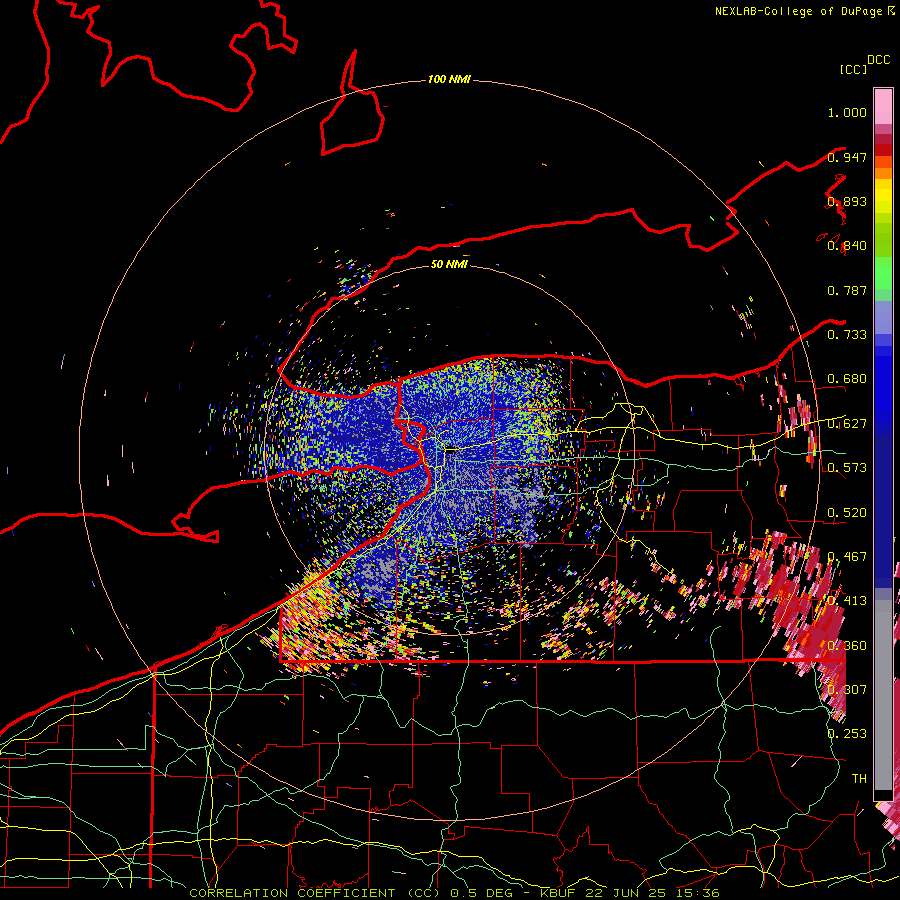Click the bright green segment of the color bar
The width and height of the screenshot is (900, 900).
[x=883, y=273]
